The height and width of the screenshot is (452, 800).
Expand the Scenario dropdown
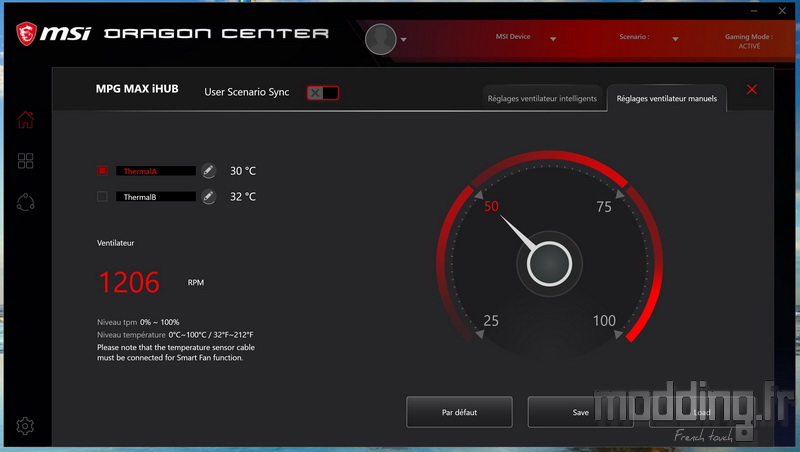[676, 39]
